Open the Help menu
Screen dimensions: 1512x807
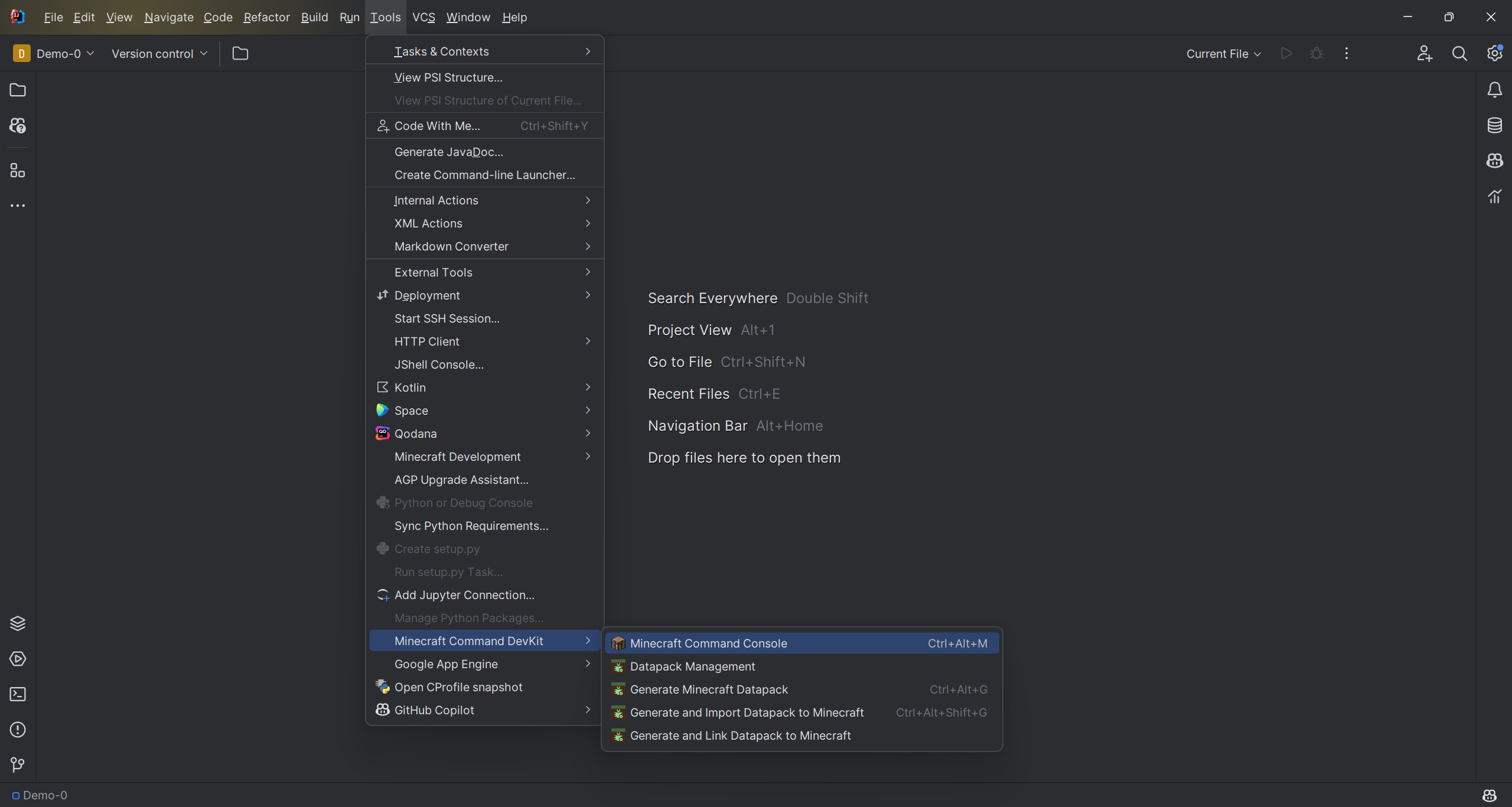pos(514,17)
